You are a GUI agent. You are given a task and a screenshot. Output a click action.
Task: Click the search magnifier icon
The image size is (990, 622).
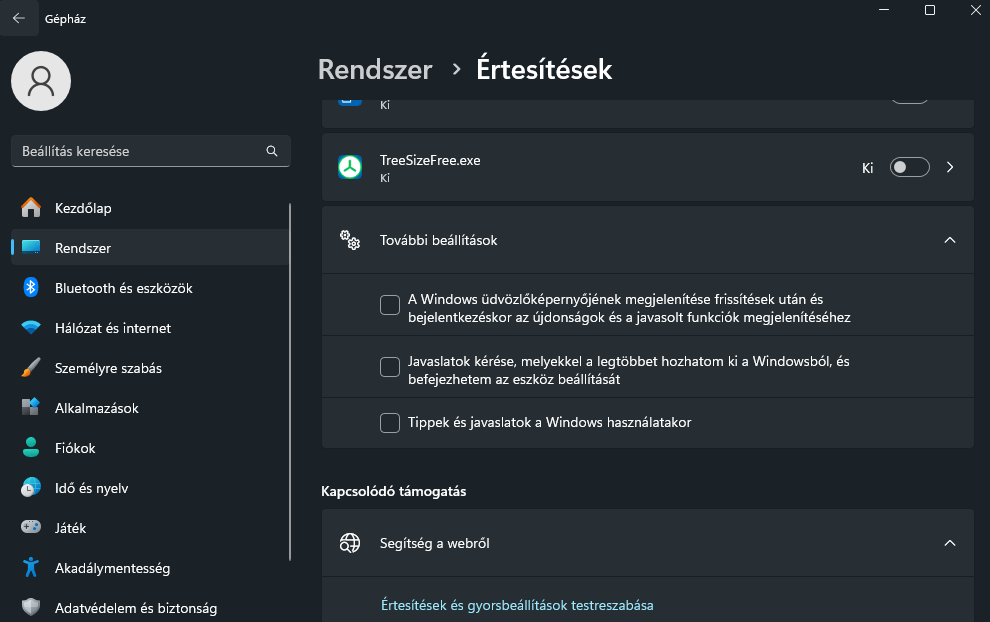(x=272, y=151)
